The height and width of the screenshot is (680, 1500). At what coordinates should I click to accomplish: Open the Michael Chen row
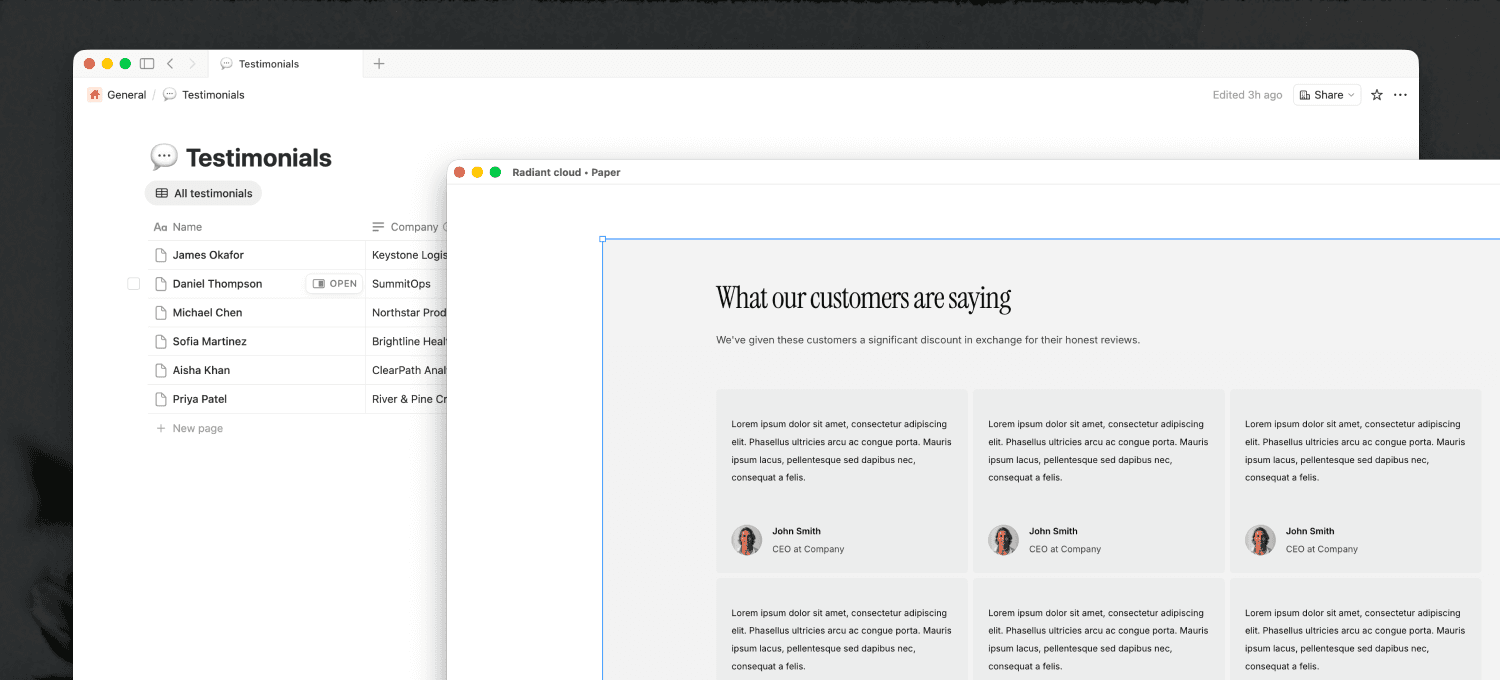click(x=207, y=313)
